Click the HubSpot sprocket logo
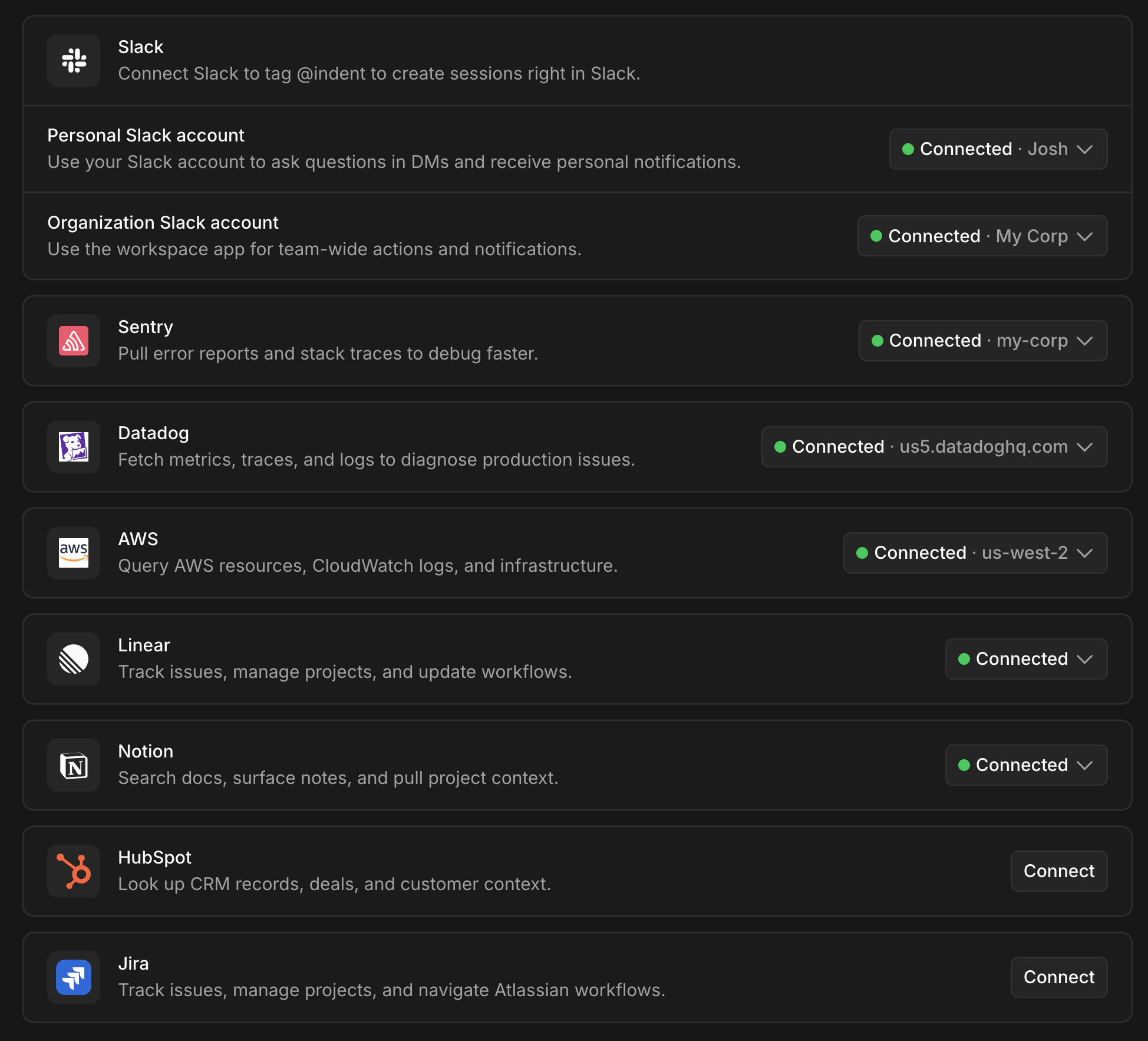 [73, 871]
